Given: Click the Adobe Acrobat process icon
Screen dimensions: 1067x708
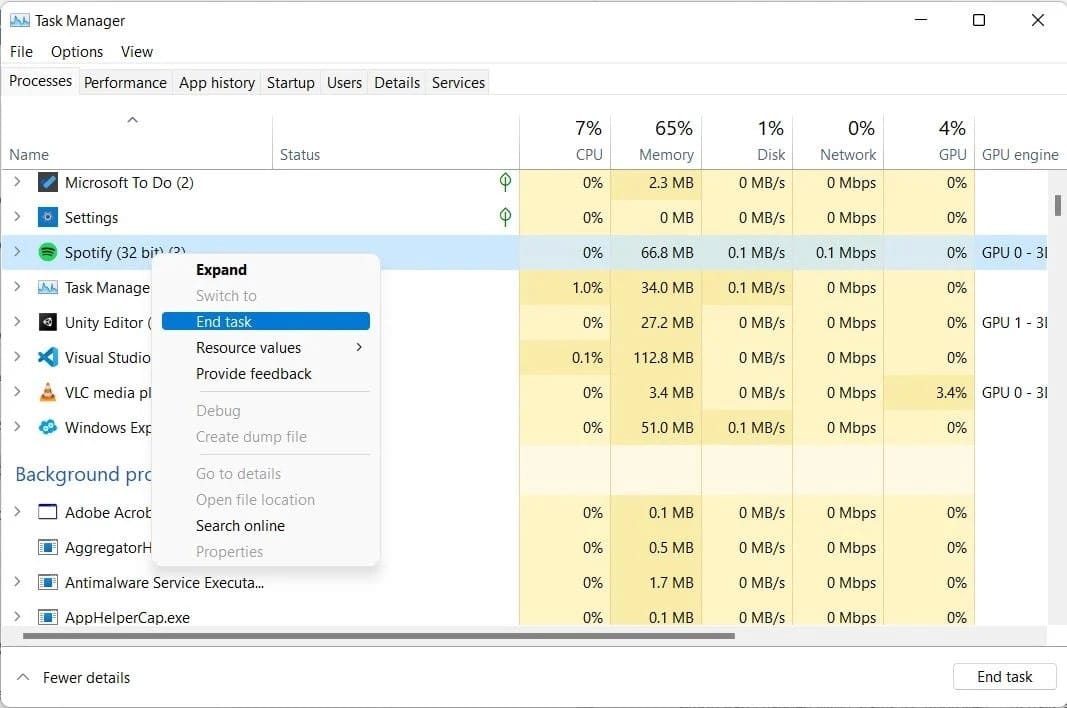Looking at the screenshot, I should point(47,512).
